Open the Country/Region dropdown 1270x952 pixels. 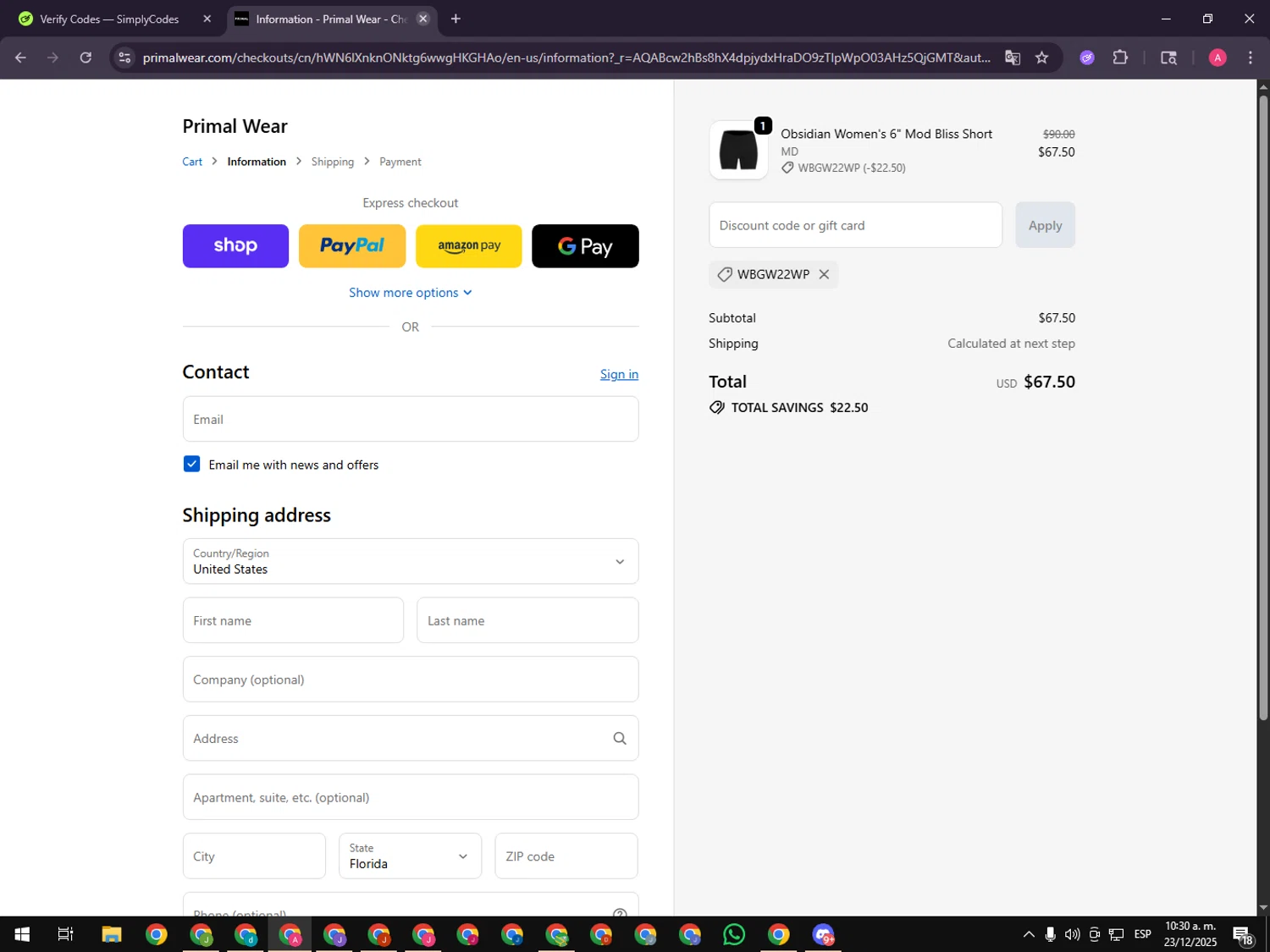point(411,561)
